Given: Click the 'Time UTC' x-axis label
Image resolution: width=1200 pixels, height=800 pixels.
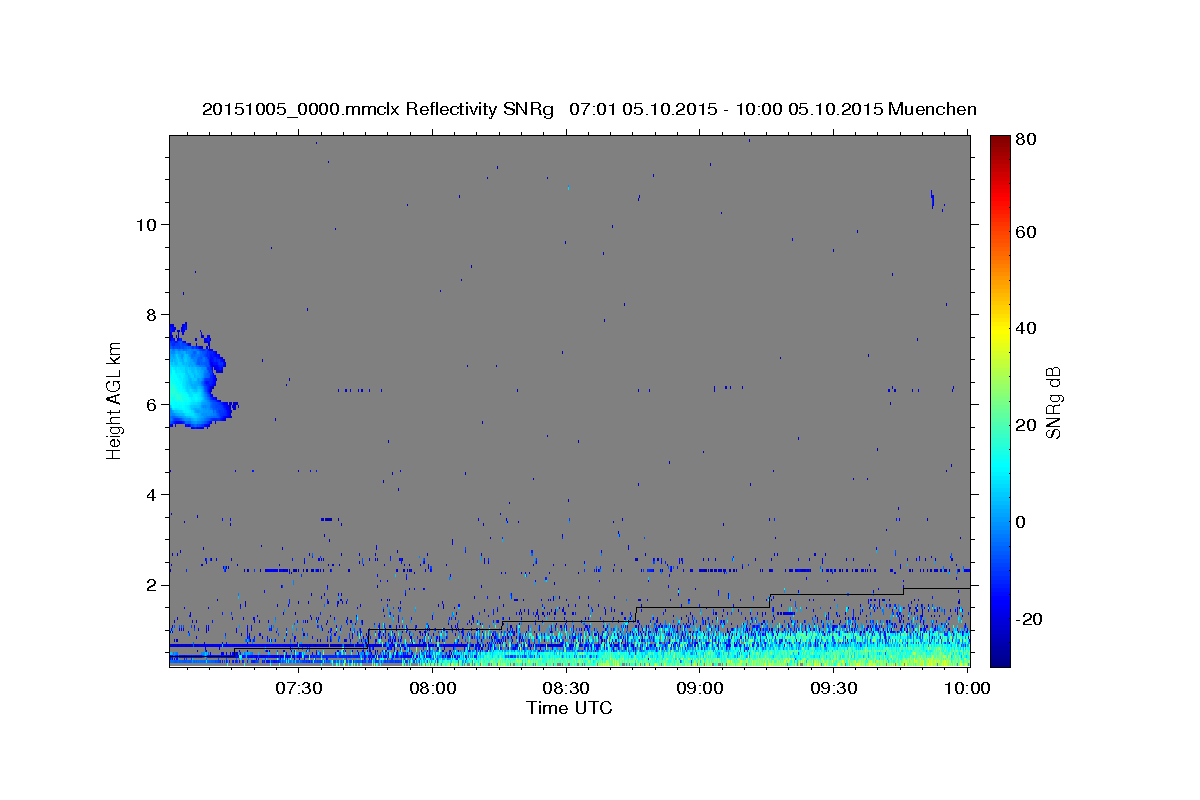Looking at the screenshot, I should (x=569, y=708).
